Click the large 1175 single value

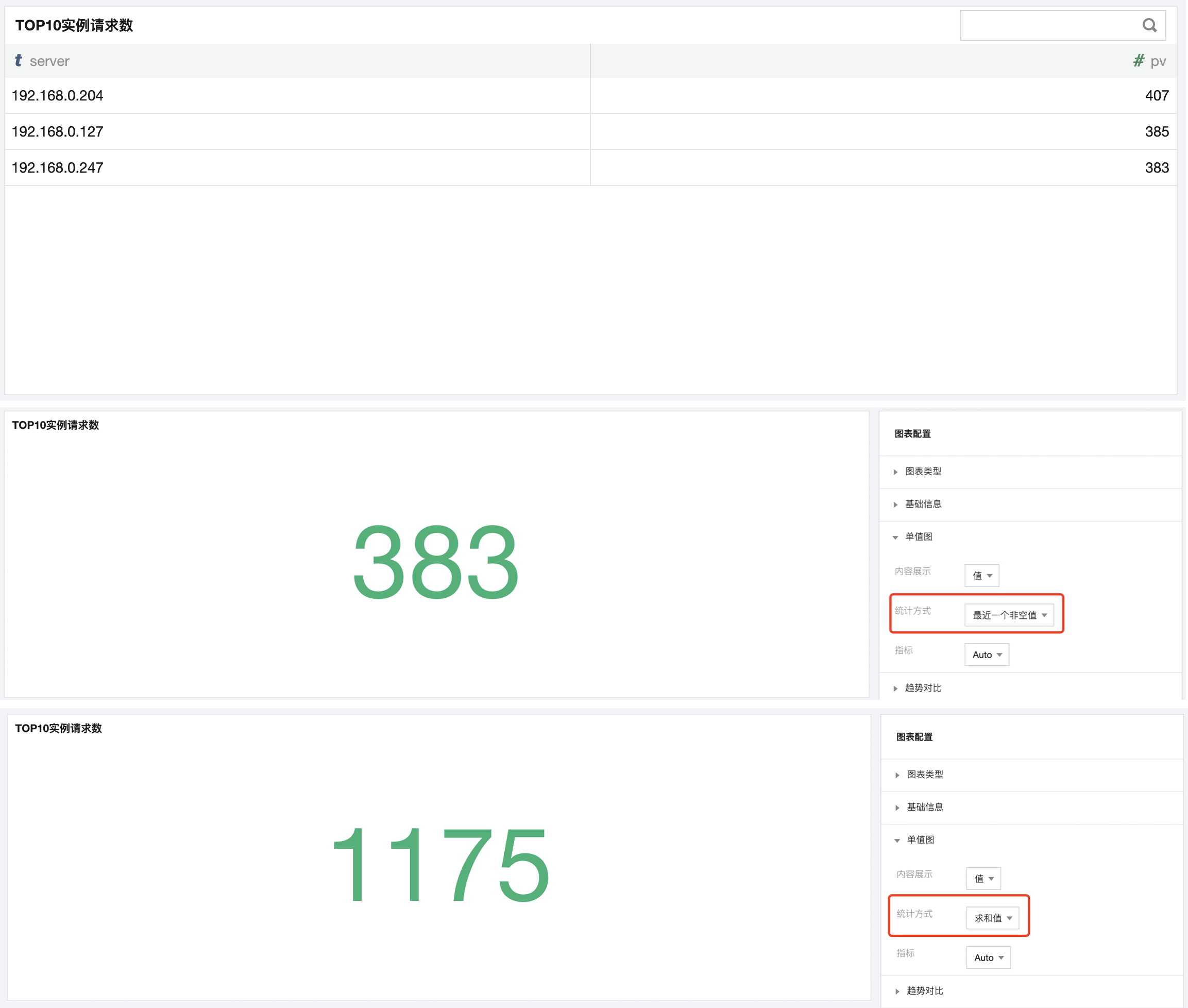click(440, 865)
